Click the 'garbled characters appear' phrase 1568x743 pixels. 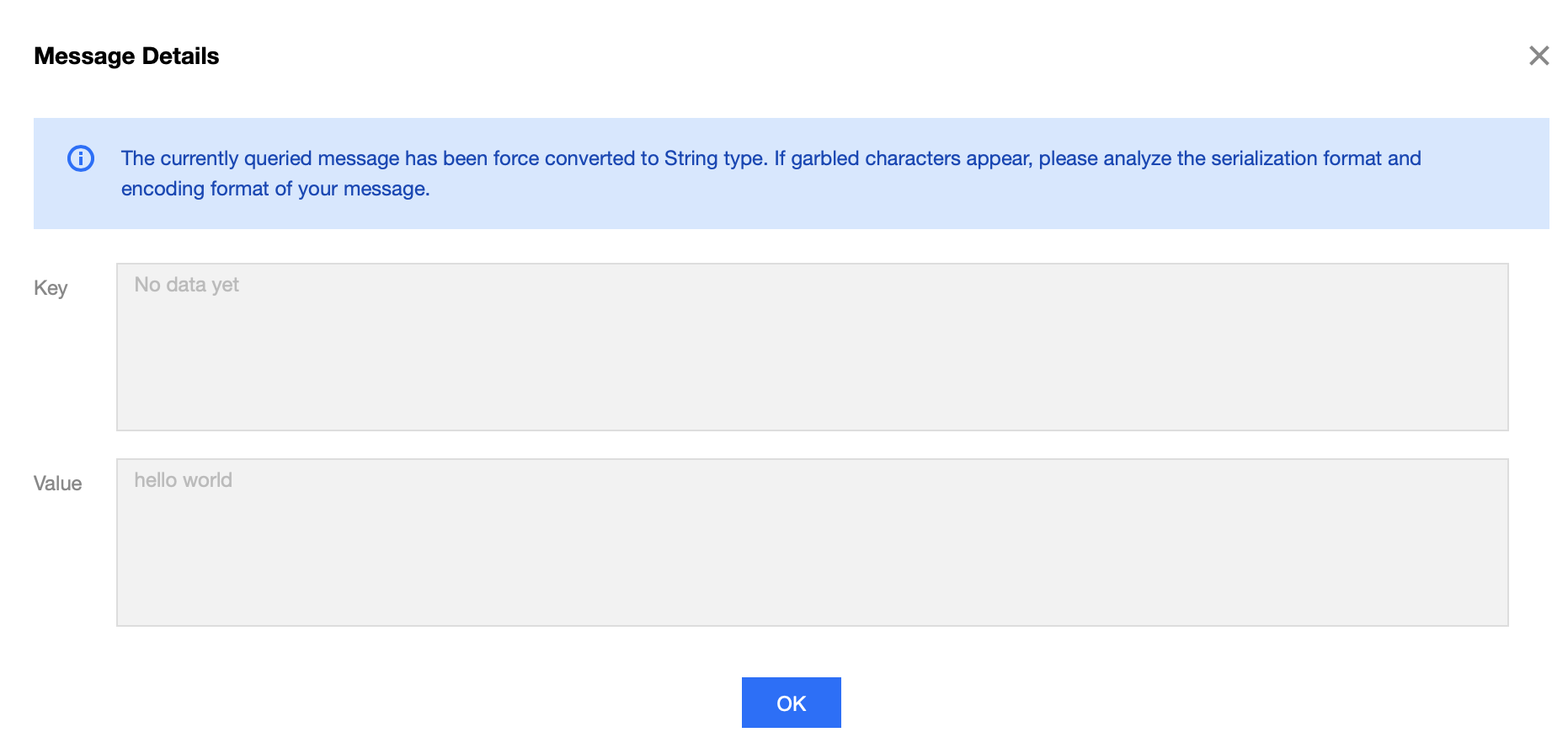910,158
